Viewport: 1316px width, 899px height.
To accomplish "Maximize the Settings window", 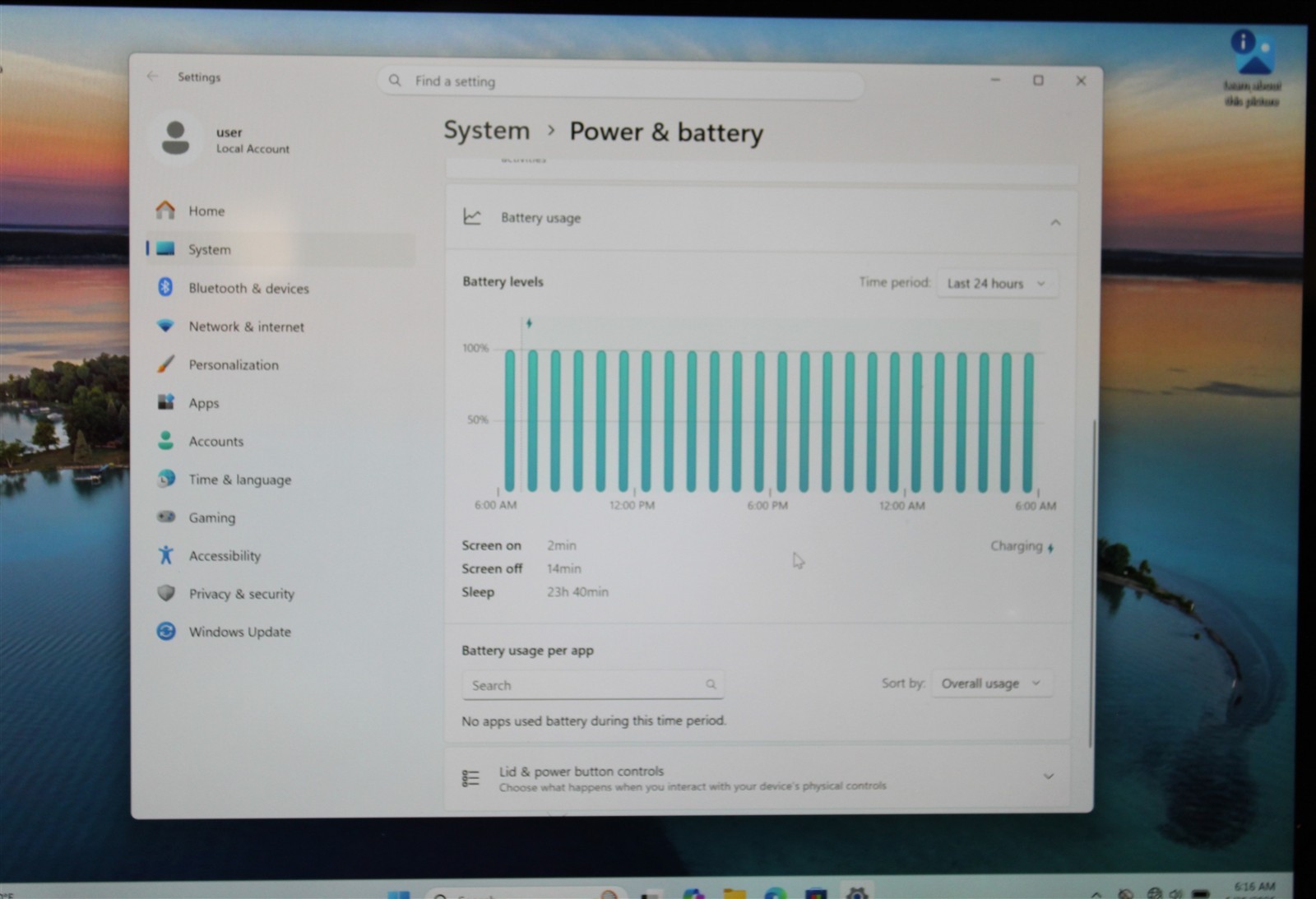I will (1038, 80).
